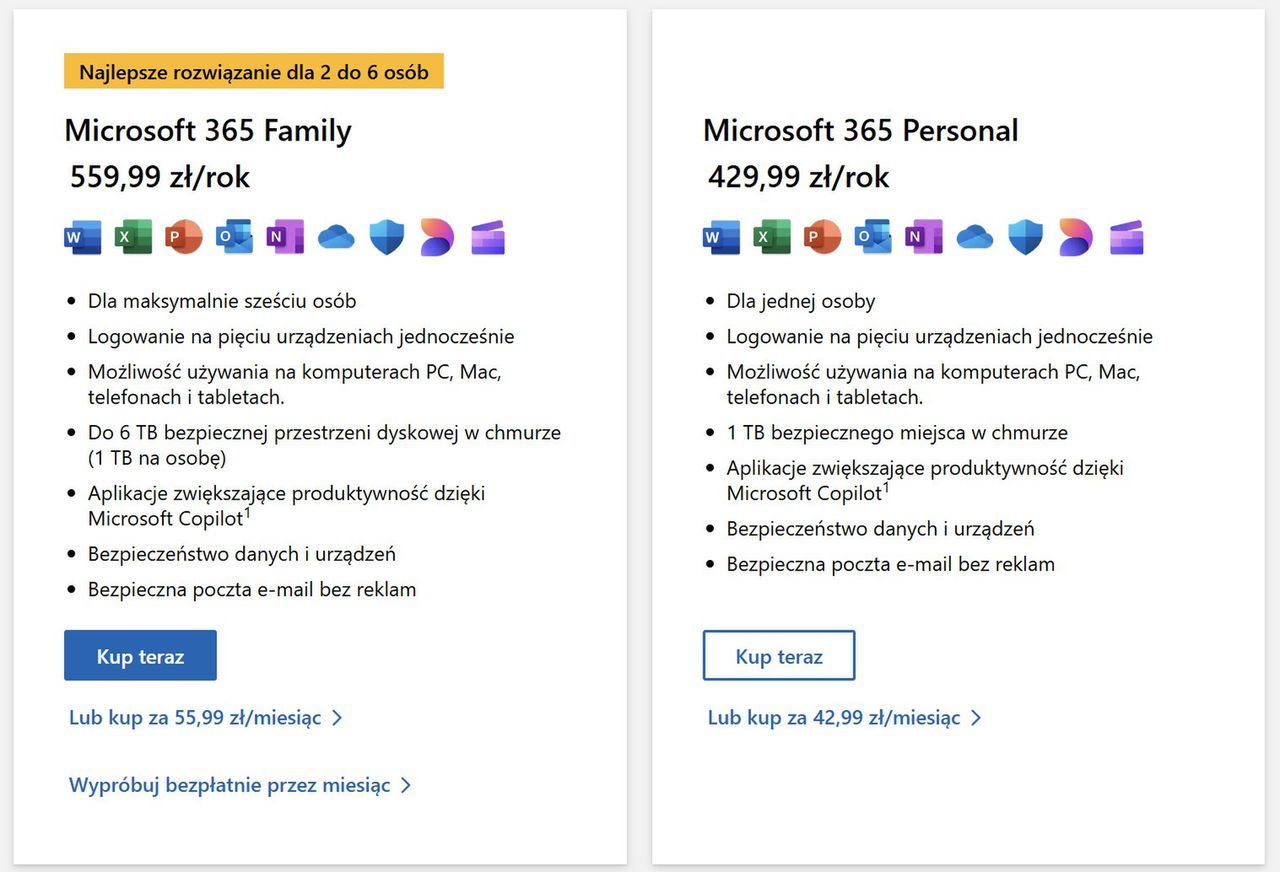Open the Copilot icon in the Personal card

coord(1075,237)
